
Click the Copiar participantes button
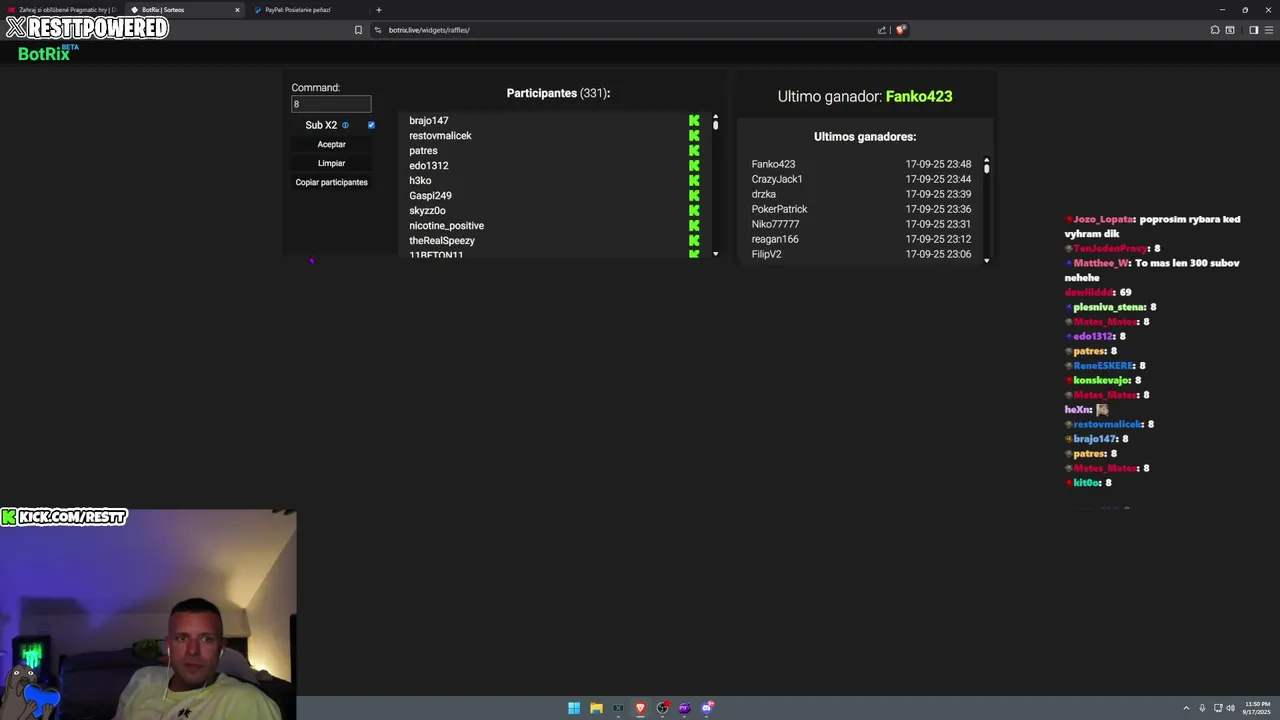[331, 182]
